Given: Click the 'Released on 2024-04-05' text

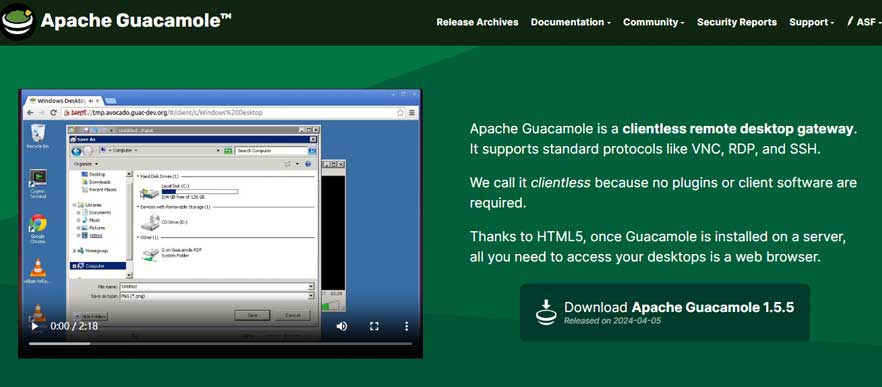Looking at the screenshot, I should coord(613,321).
